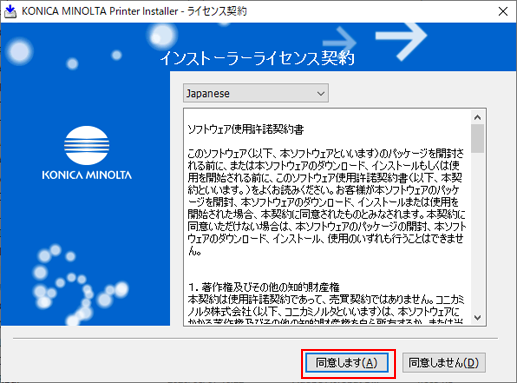Image resolution: width=517 pixels, height=383 pixels.
Task: Click the インストーラーライセンス契約 header title
Action: 257,58
